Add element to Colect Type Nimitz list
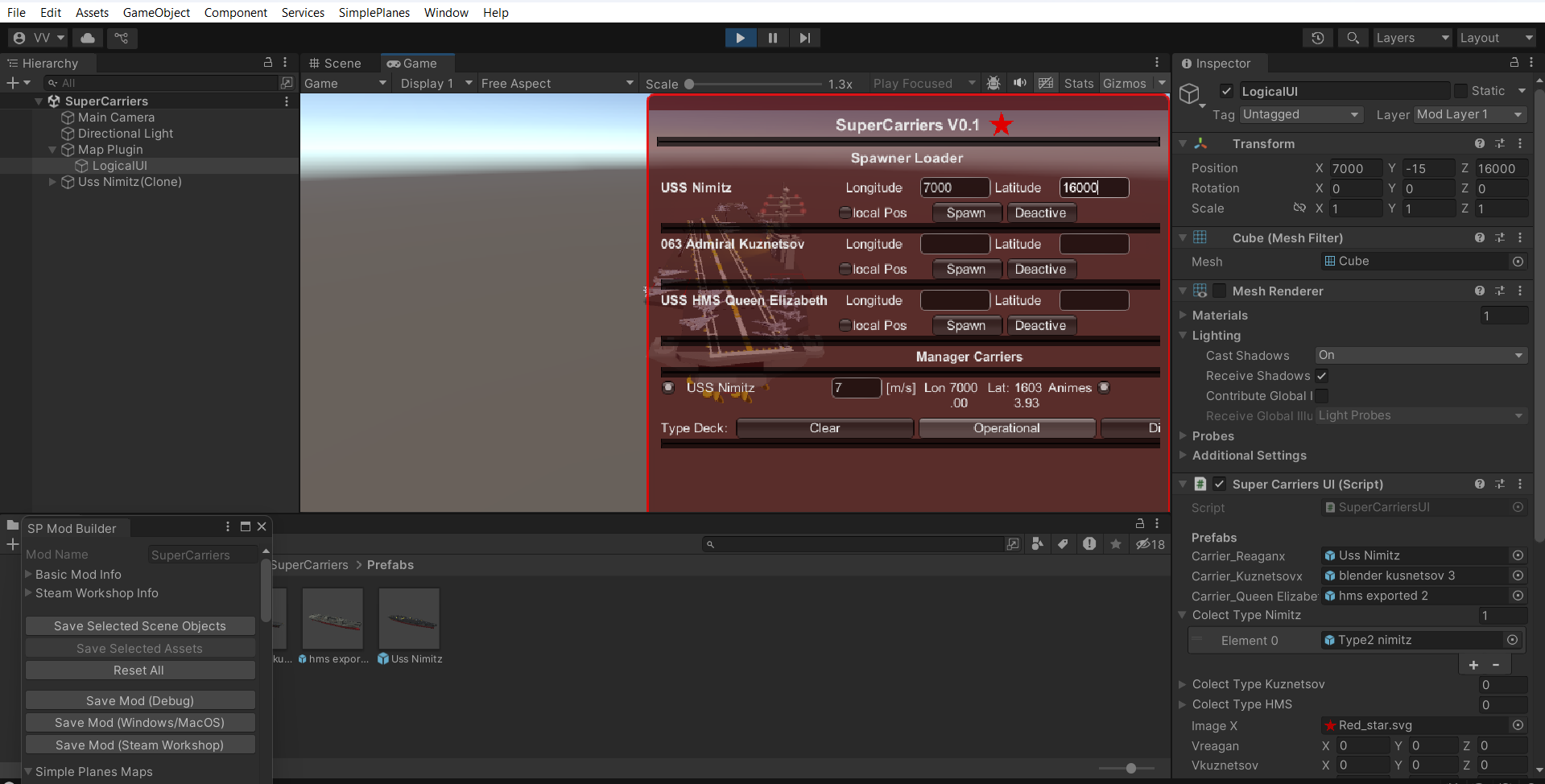This screenshot has width=1545, height=784. (x=1473, y=665)
